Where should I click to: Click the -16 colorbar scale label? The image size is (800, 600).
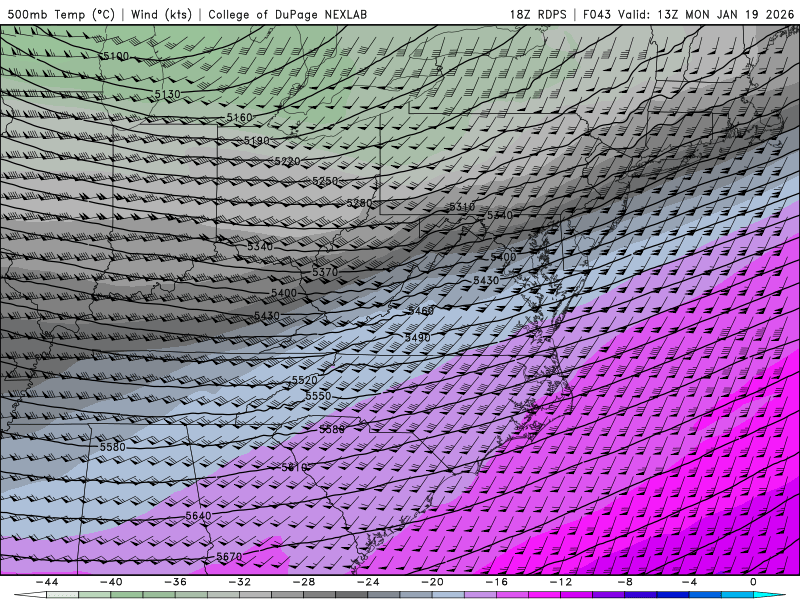[x=497, y=582]
